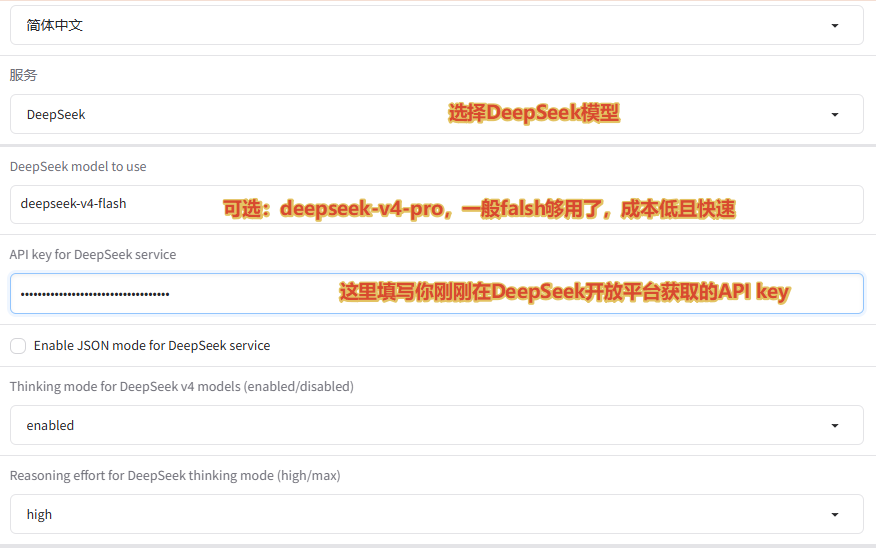Image resolution: width=876 pixels, height=554 pixels.
Task: Open the 服务 dropdown showing DeepSeek
Action: pos(437,114)
